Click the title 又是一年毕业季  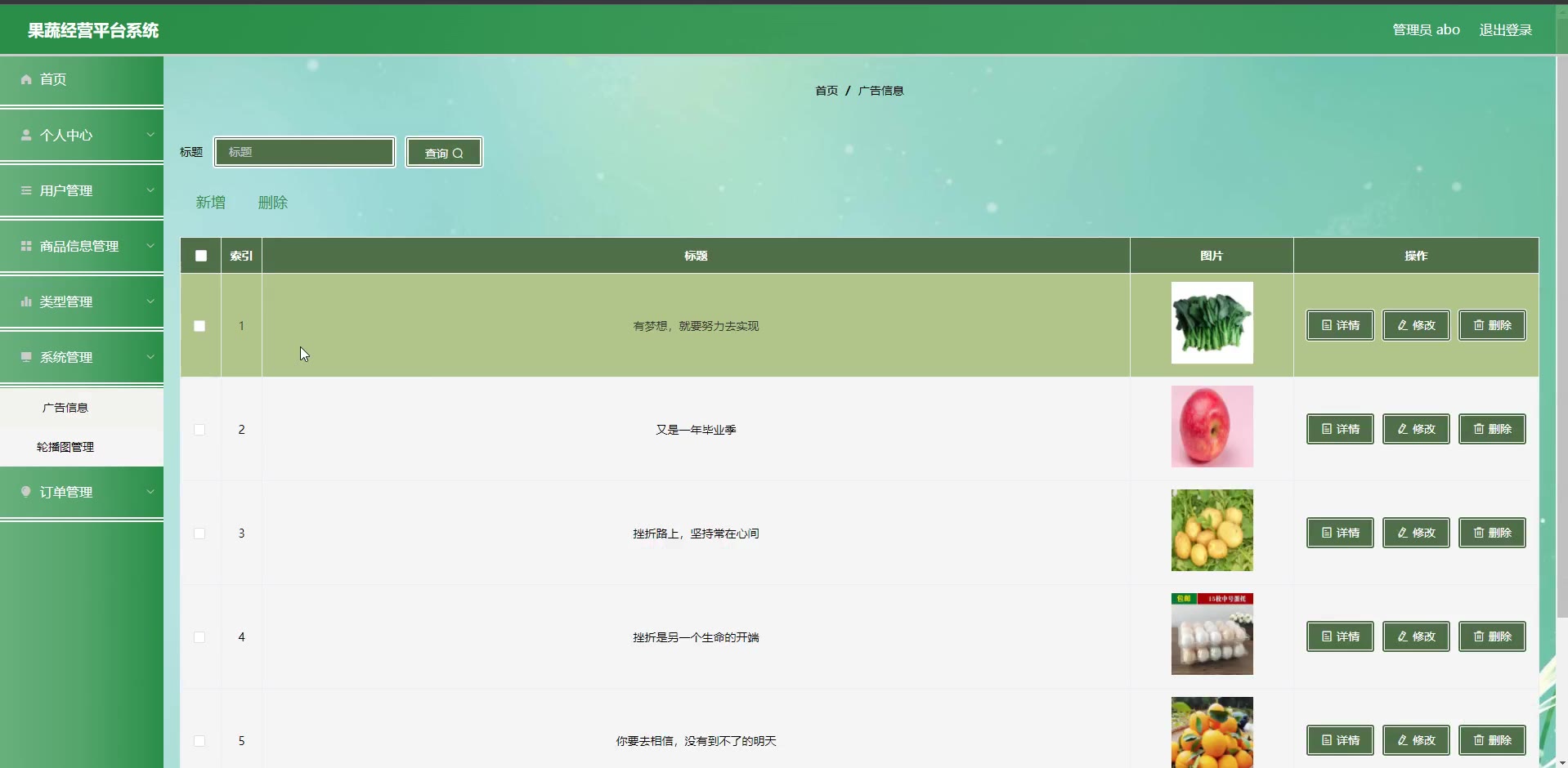696,430
